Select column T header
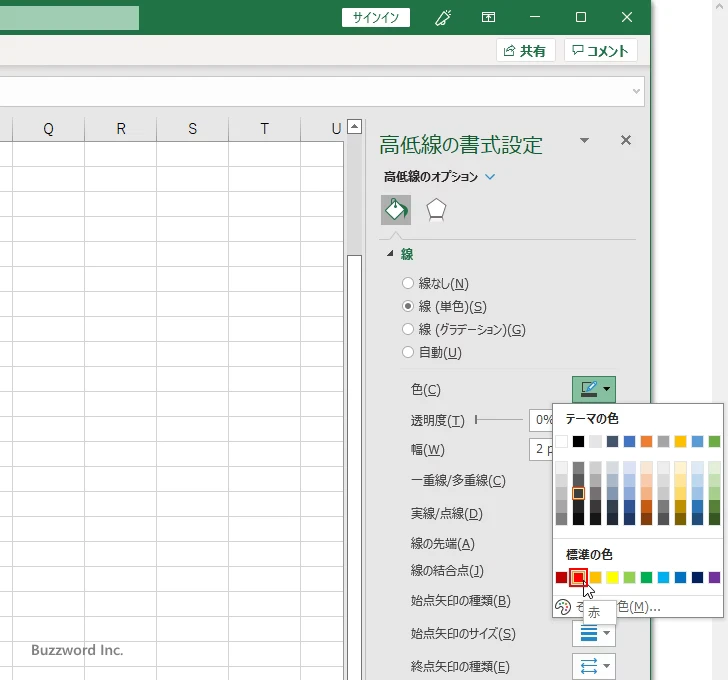The height and width of the screenshot is (680, 728). tap(265, 129)
